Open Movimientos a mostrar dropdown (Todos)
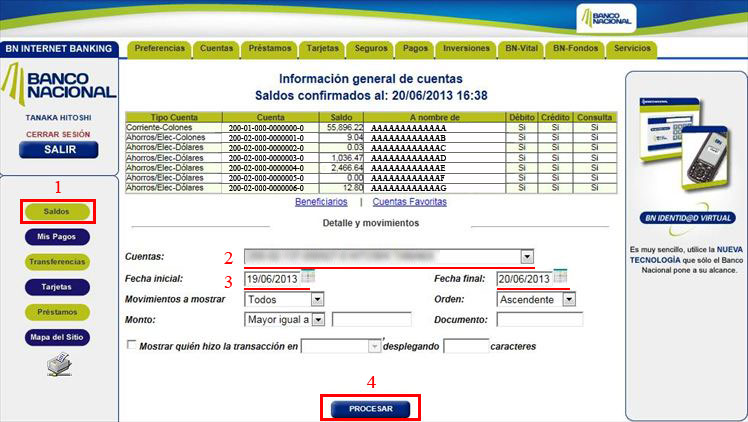 pos(317,299)
